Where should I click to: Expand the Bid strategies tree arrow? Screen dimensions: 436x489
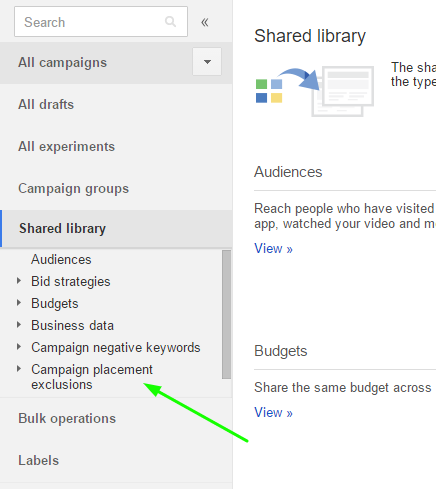point(19,281)
